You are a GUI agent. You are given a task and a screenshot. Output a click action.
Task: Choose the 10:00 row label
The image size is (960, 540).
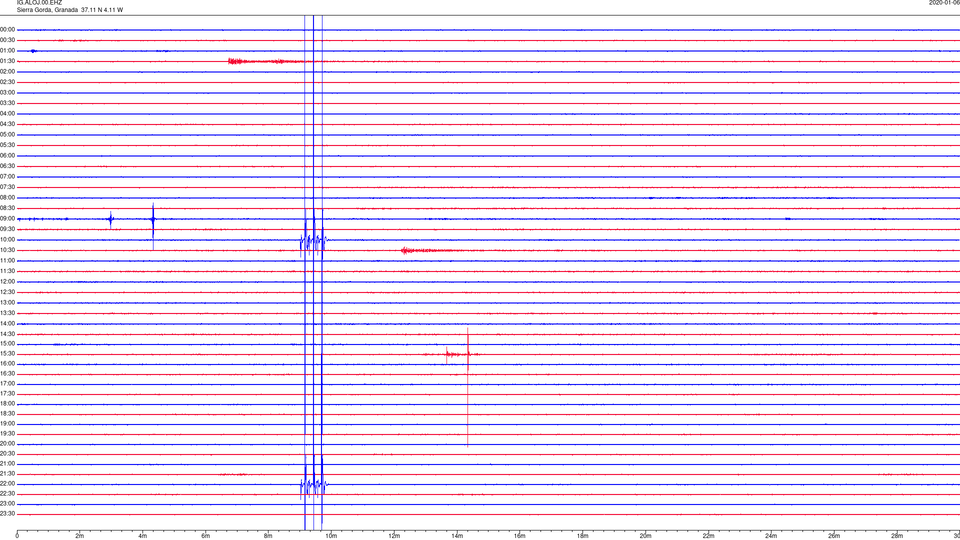[7, 239]
